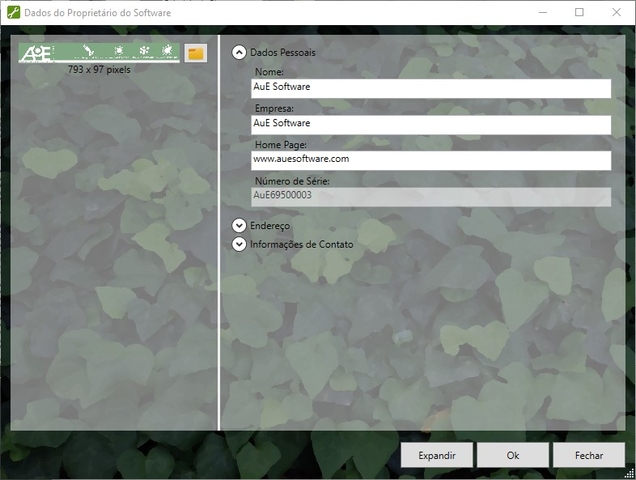
Task: Click the AuE logo banner image
Action: (x=99, y=53)
